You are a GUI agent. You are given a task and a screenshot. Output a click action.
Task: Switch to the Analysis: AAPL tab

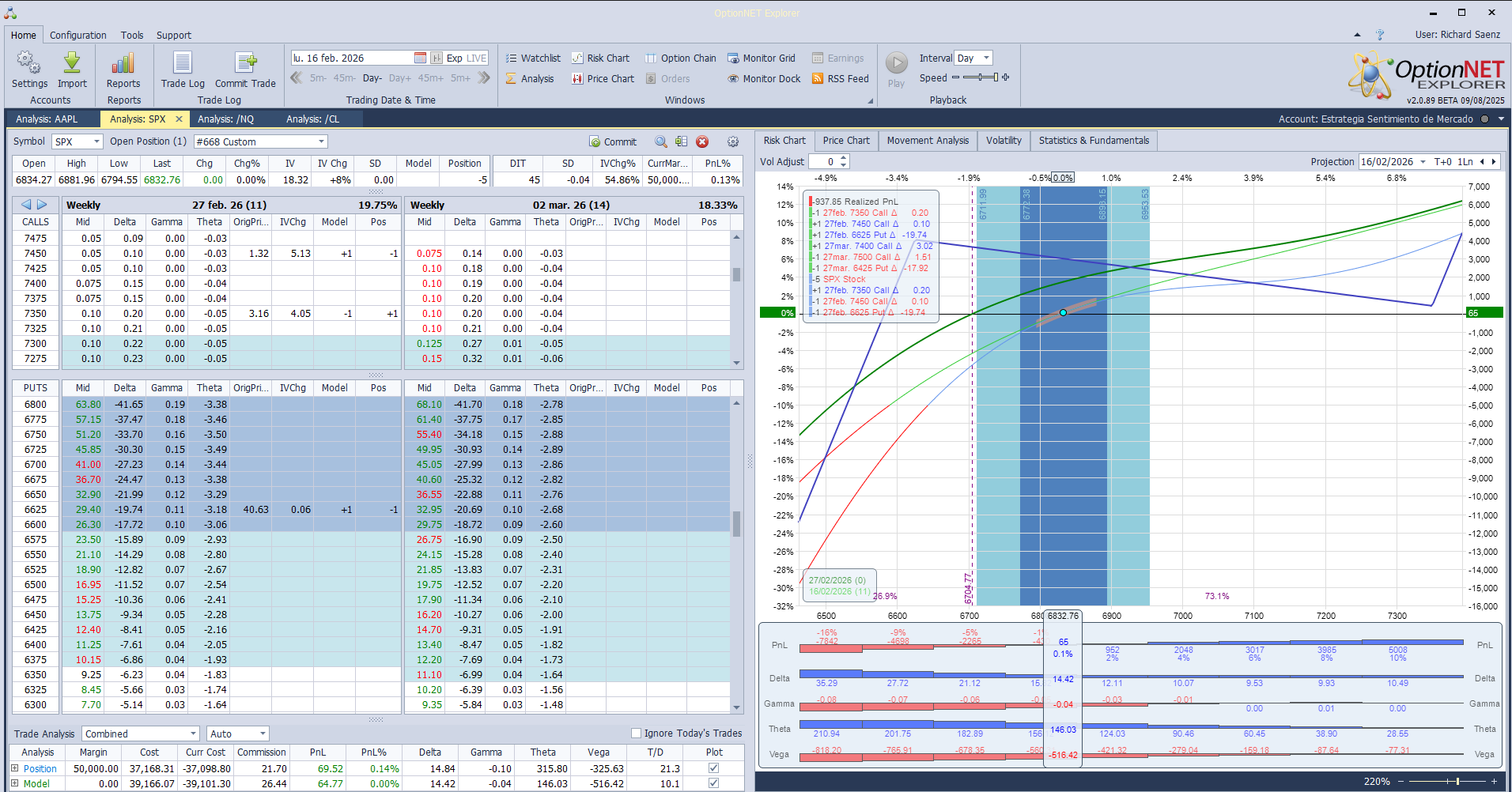(47, 119)
